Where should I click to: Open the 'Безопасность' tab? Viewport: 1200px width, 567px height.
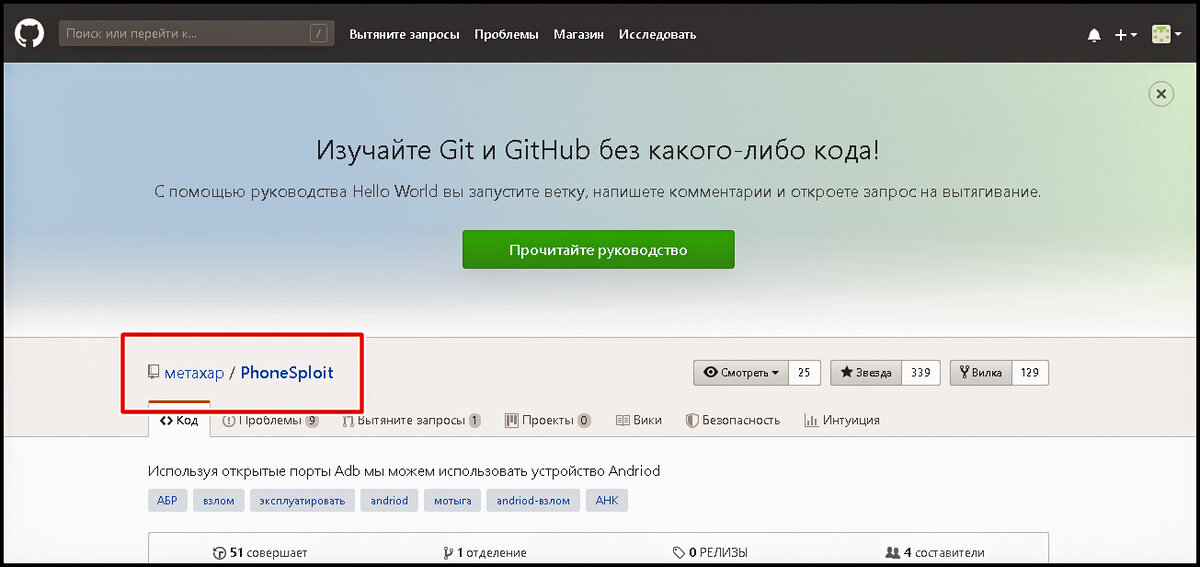pos(733,421)
